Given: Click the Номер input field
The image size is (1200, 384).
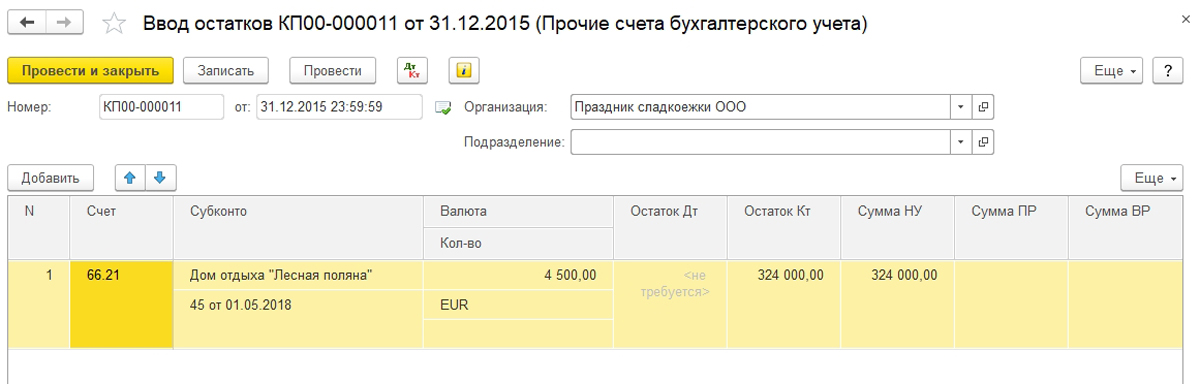Looking at the screenshot, I should [161, 107].
